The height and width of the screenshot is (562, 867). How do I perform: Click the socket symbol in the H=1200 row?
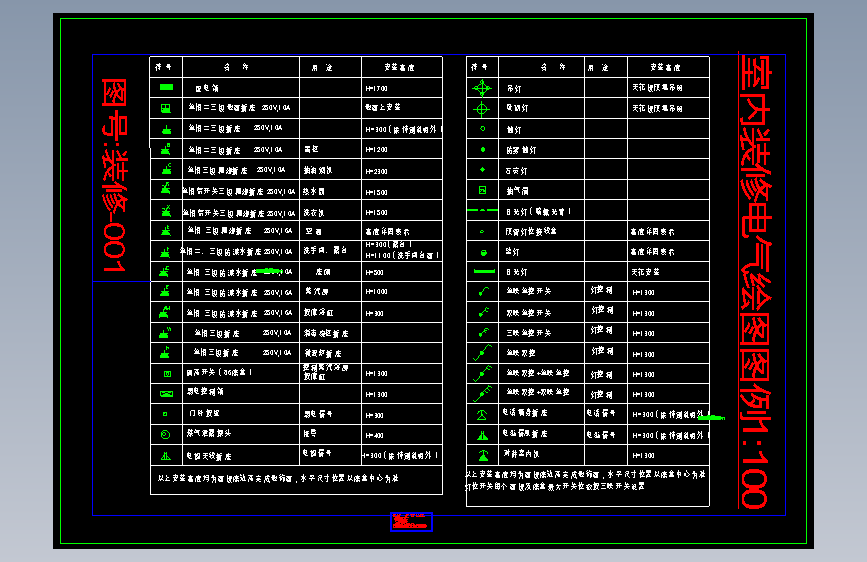(x=166, y=149)
